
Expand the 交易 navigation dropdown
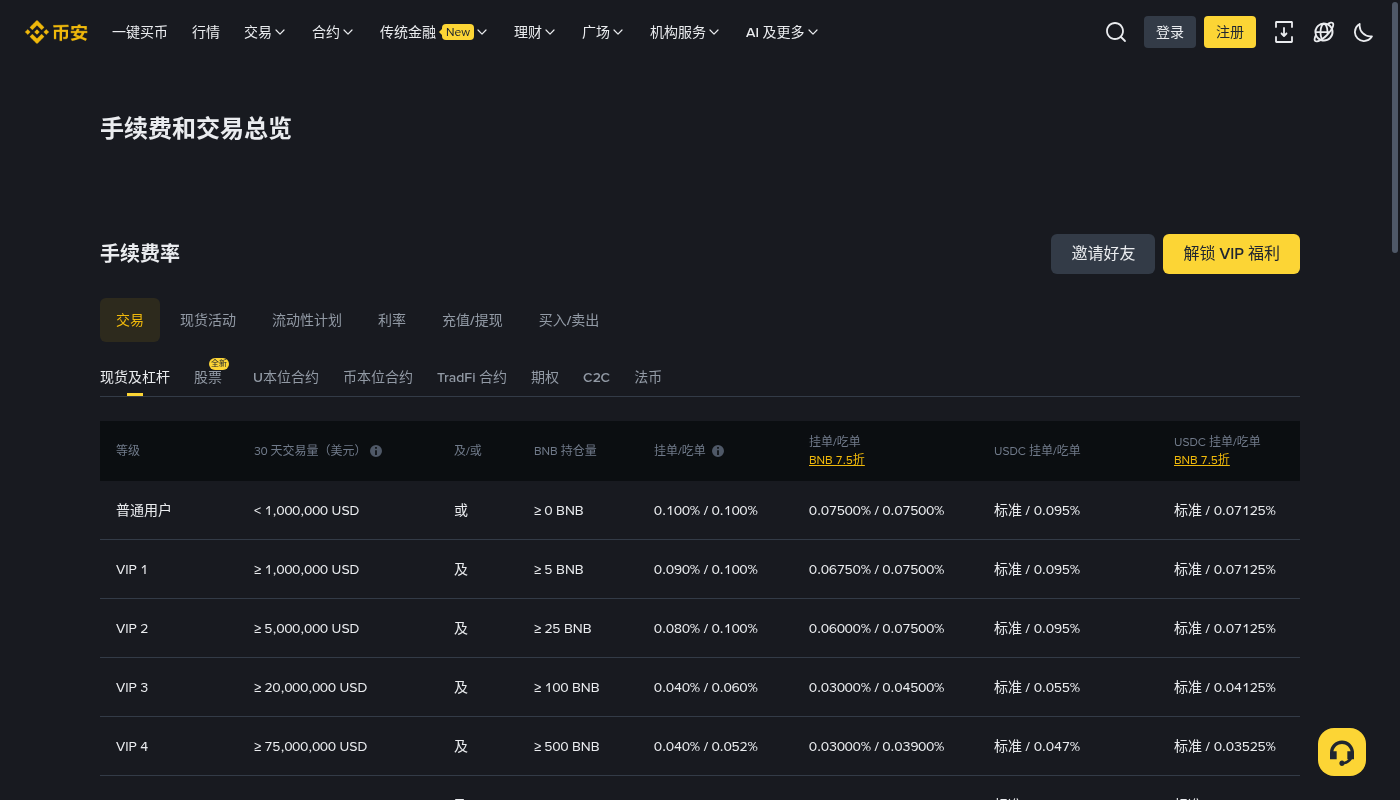click(265, 32)
